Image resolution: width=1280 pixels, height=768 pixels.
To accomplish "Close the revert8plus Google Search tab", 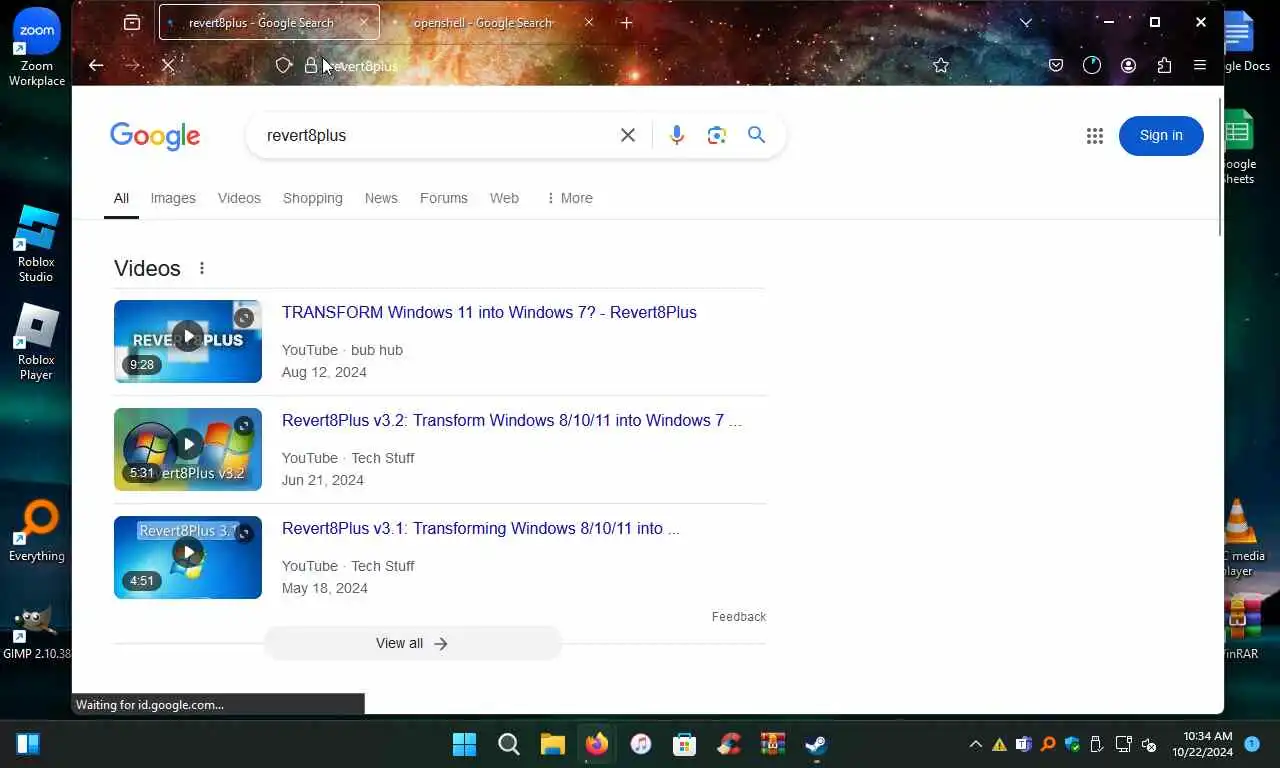I will 364,22.
